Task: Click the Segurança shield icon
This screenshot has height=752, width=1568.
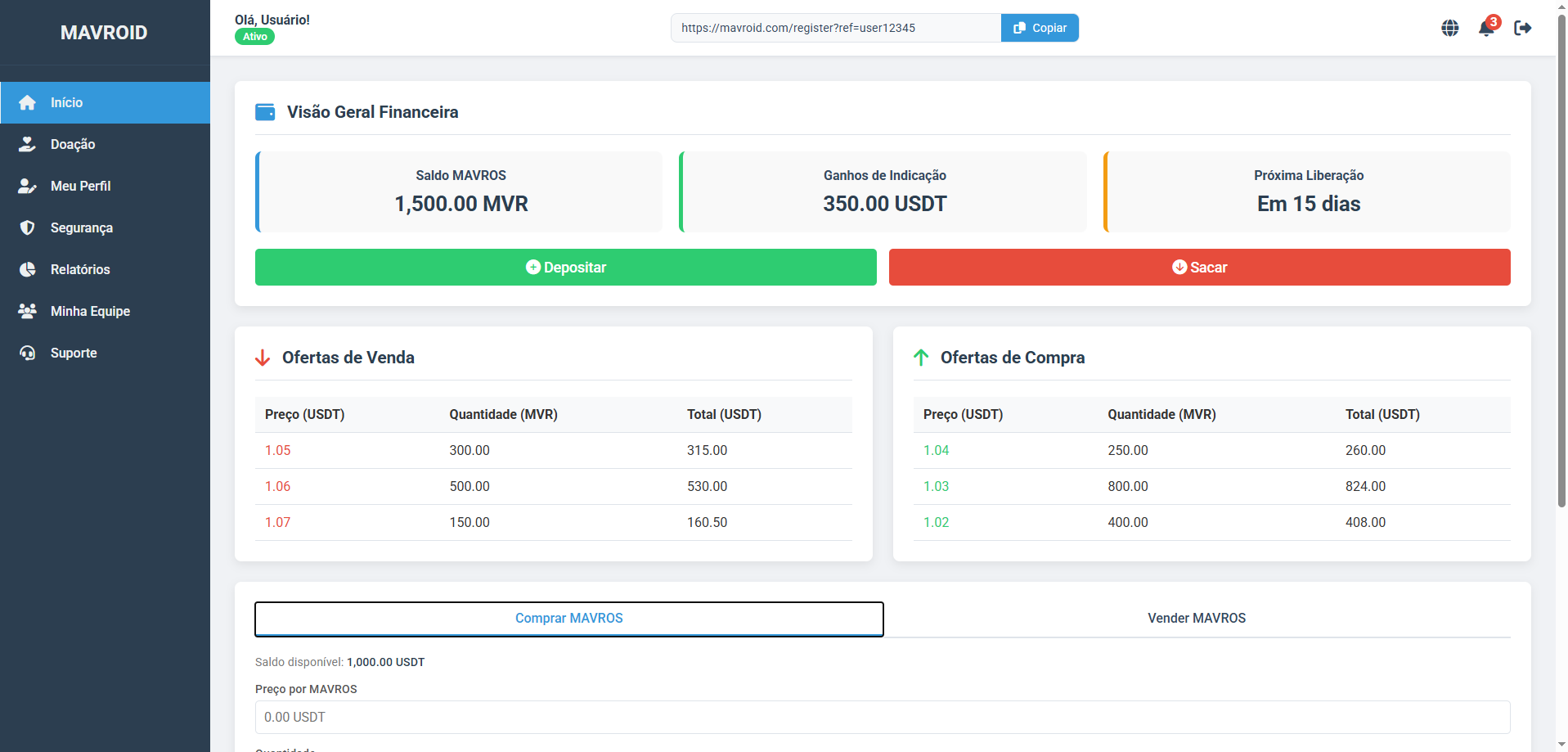Action: (x=28, y=227)
